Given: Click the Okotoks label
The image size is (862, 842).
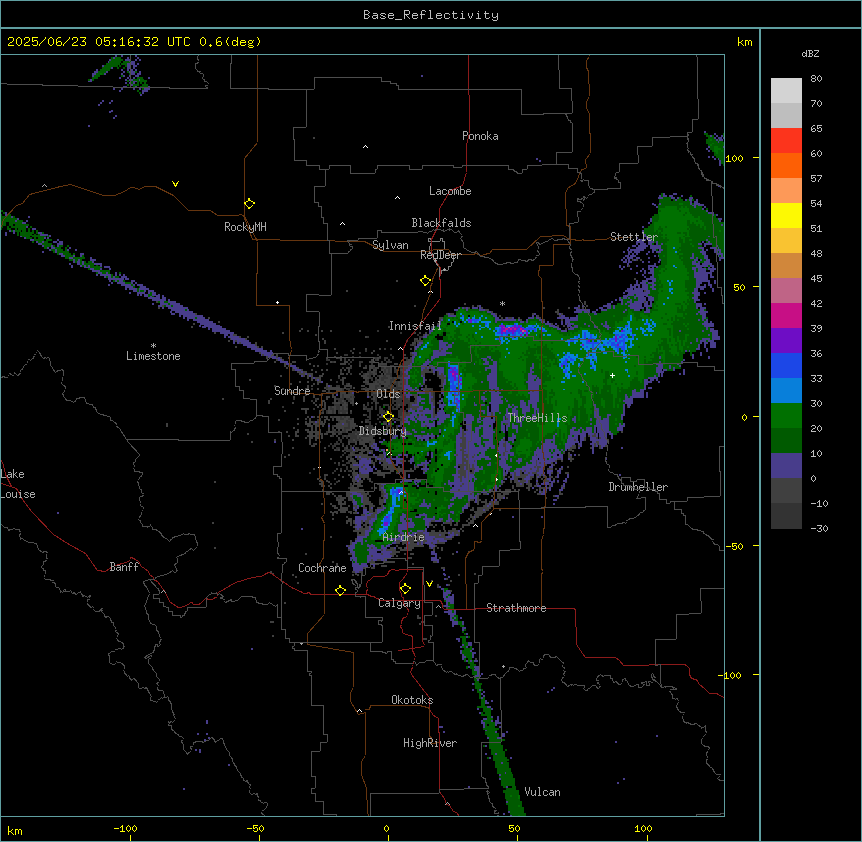Looking at the screenshot, I should [x=412, y=700].
